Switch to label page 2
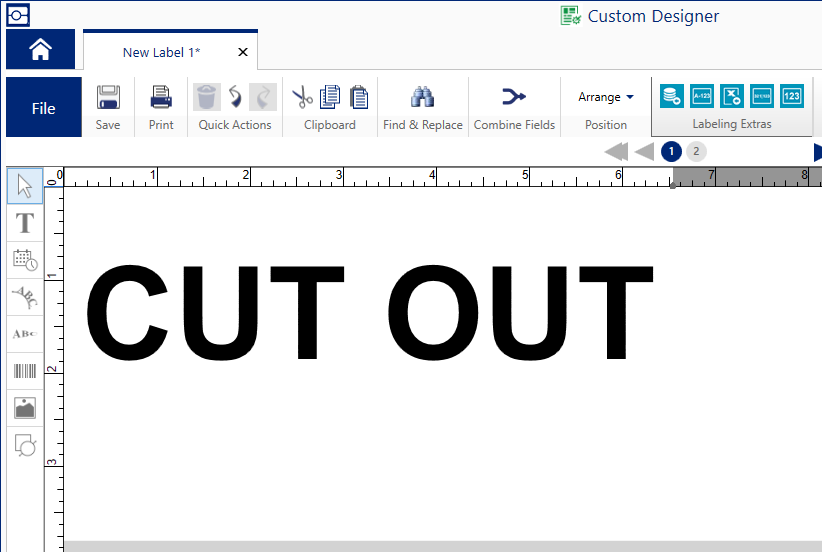 [x=696, y=151]
